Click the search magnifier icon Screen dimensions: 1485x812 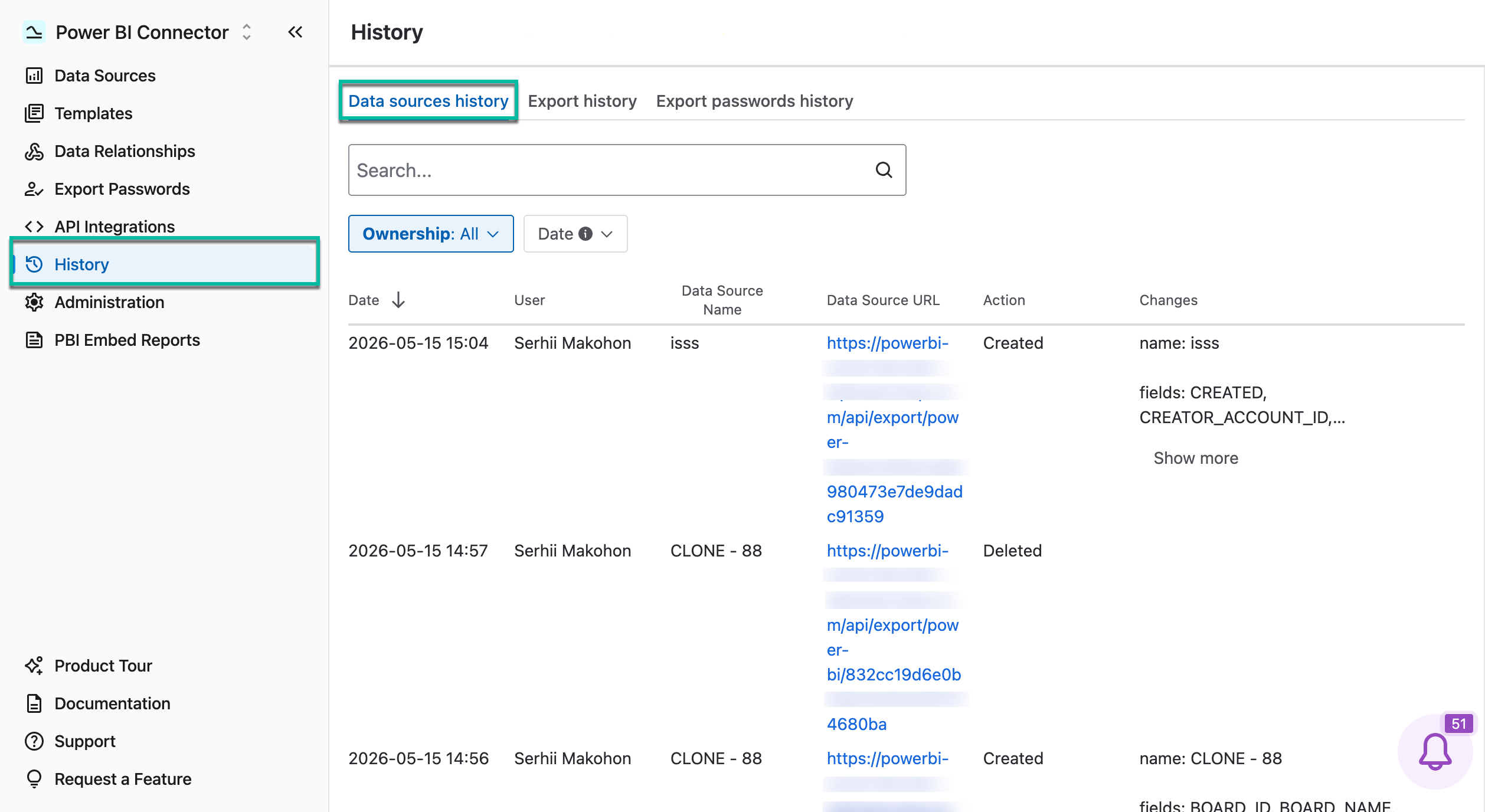pyautogui.click(x=884, y=170)
